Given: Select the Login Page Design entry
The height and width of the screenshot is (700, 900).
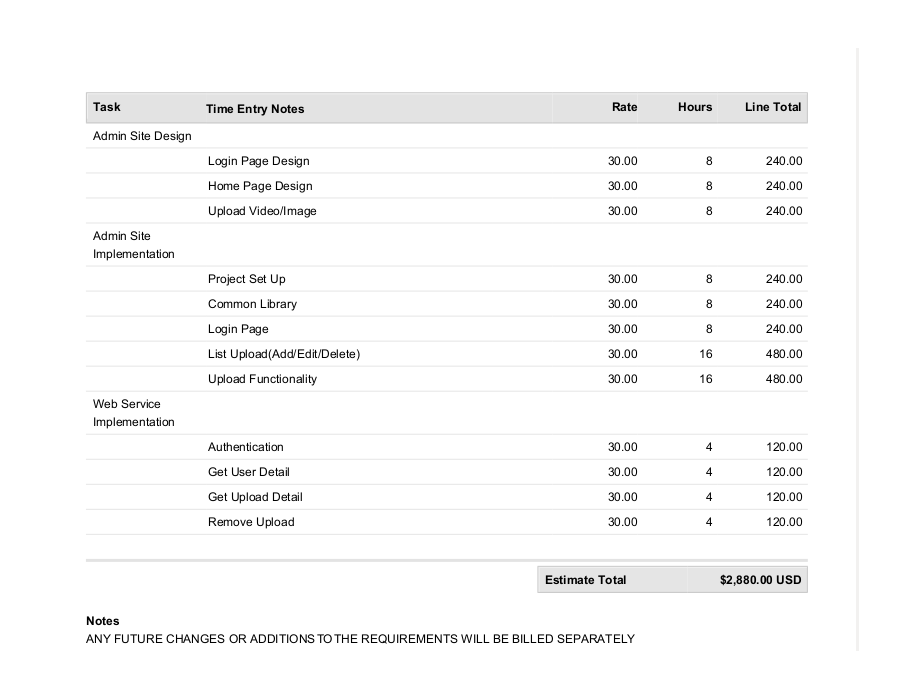Looking at the screenshot, I should click(258, 161).
